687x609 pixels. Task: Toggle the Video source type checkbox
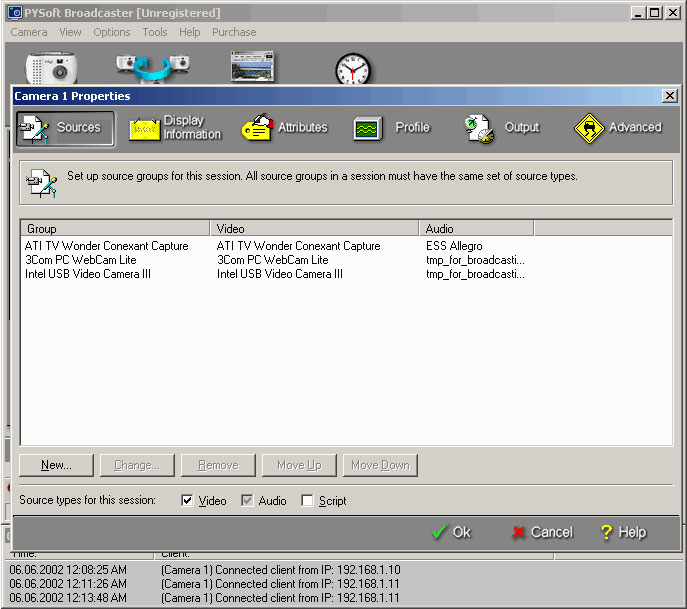coord(187,501)
